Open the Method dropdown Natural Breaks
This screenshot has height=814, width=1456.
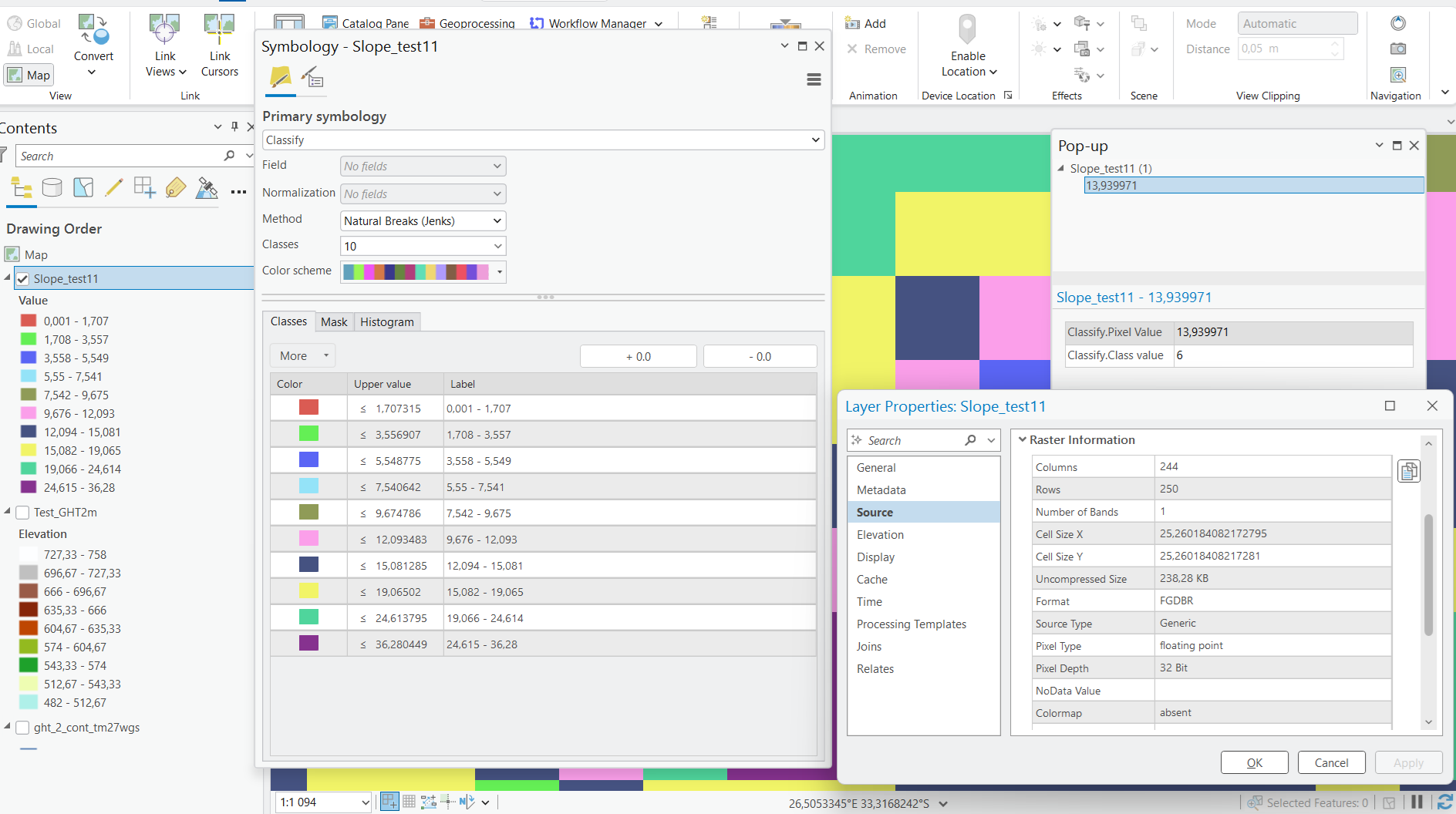tap(423, 221)
